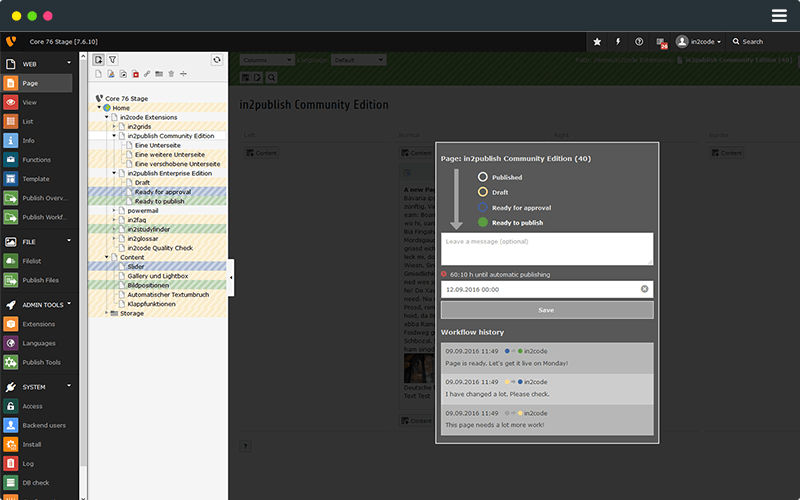The image size is (800, 500).
Task: Collapse the in2publish Enterprise Edition node
Action: [114, 173]
